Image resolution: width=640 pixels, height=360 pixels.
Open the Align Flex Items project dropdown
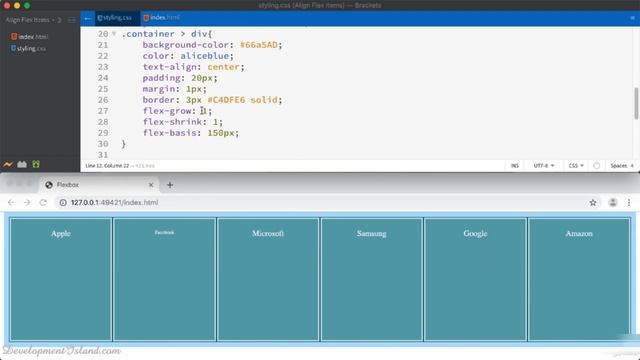click(33, 20)
